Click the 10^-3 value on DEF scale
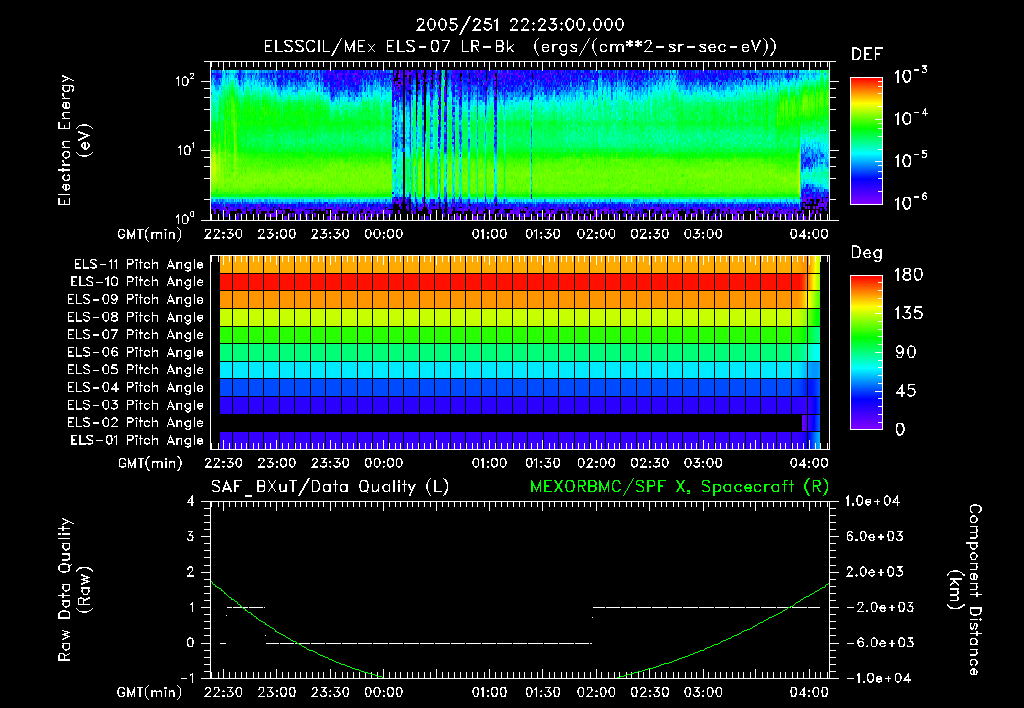The image size is (1024, 708). (910, 76)
